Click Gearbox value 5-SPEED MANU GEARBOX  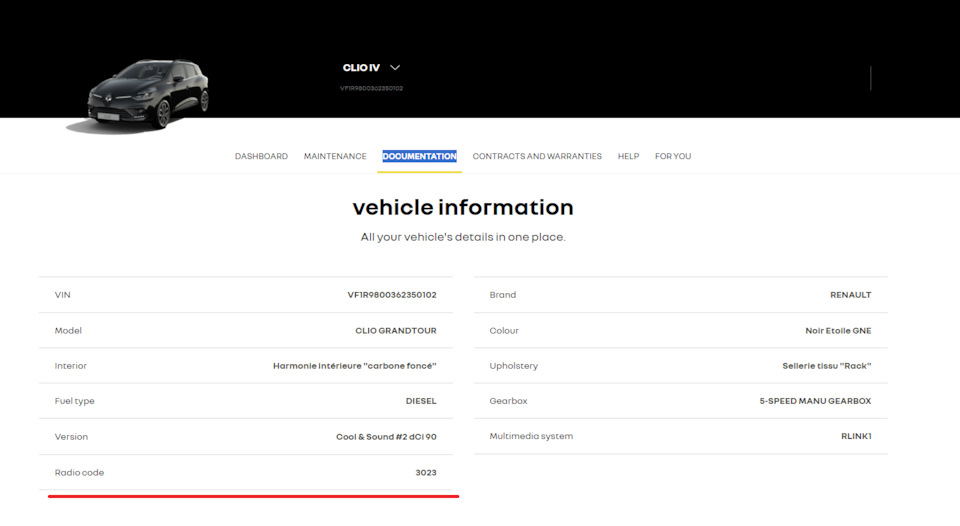815,401
